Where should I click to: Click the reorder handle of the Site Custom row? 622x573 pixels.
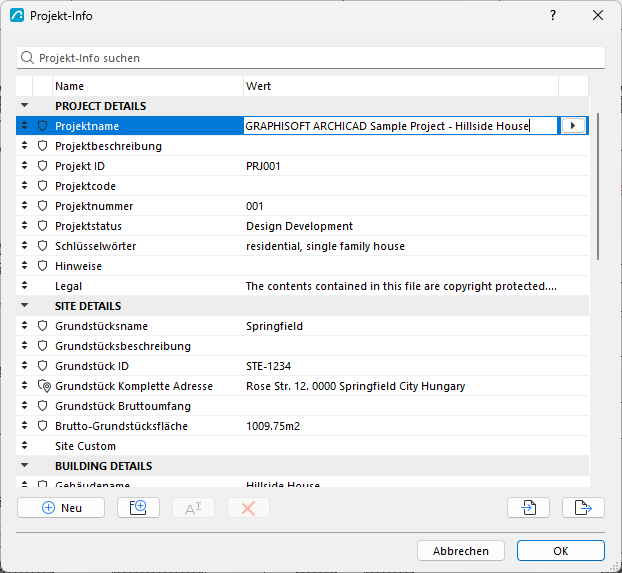[x=25, y=445]
